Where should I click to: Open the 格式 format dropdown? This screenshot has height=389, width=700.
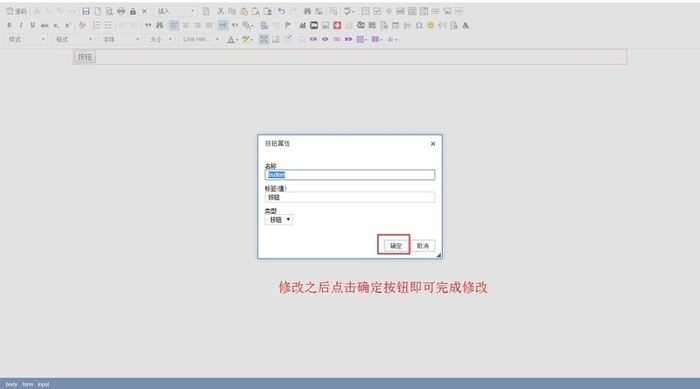click(x=74, y=39)
